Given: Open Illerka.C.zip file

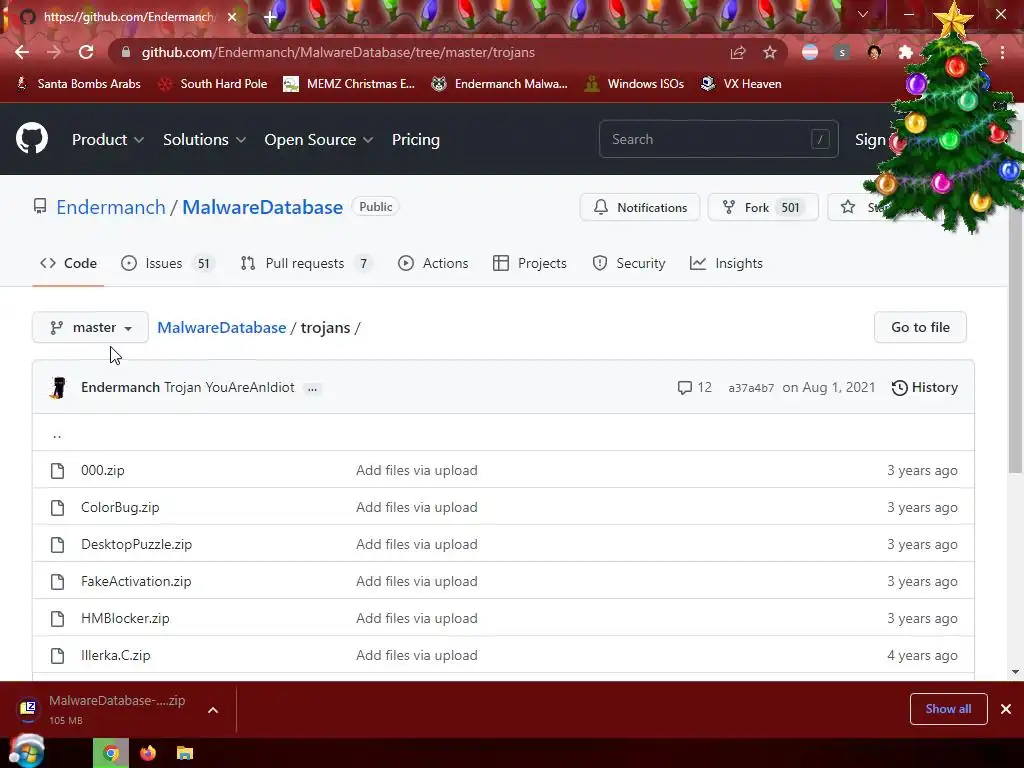Looking at the screenshot, I should tap(116, 655).
